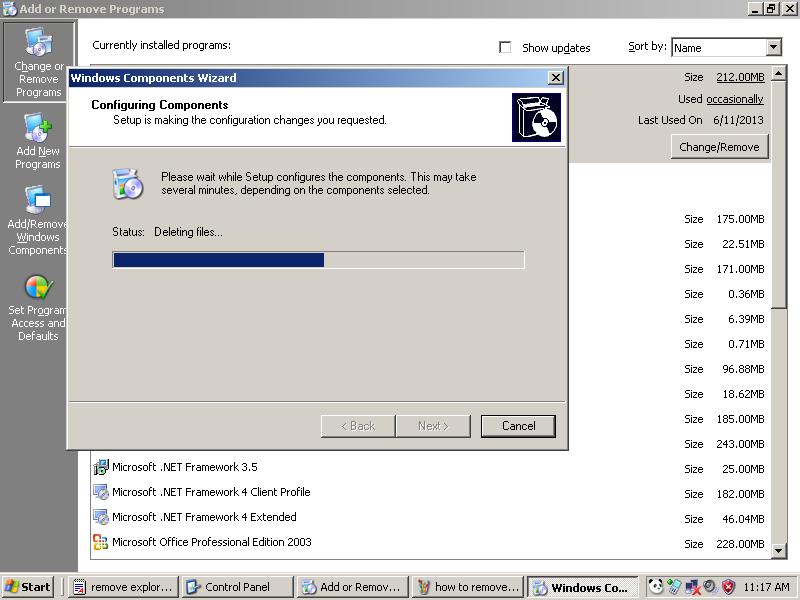Click the 212.00MB size link
Viewport: 800px width, 600px height.
click(740, 77)
